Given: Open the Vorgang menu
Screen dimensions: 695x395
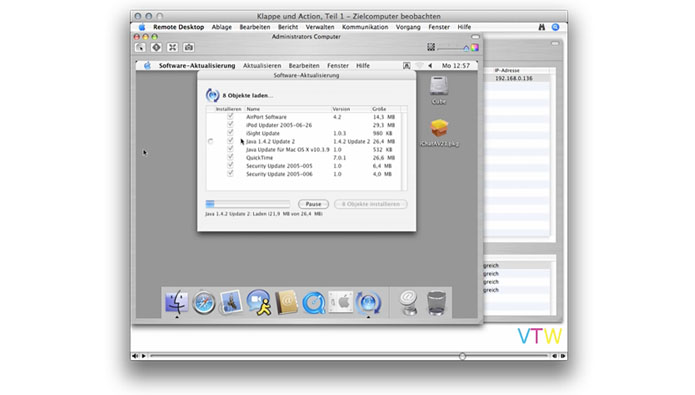Looking at the screenshot, I should 408,27.
